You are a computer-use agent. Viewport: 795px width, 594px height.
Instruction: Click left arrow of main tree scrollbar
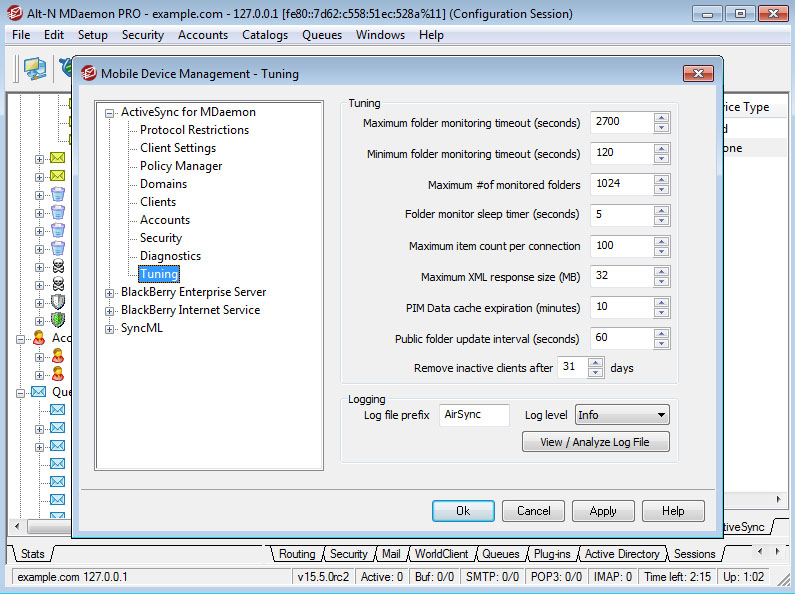pyautogui.click(x=17, y=526)
